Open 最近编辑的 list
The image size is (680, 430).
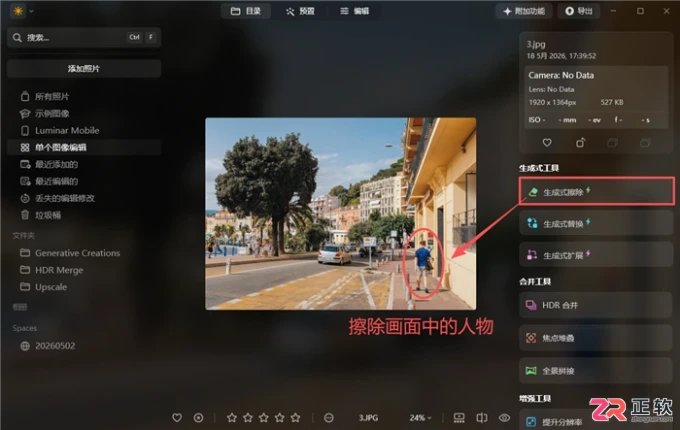84,181
